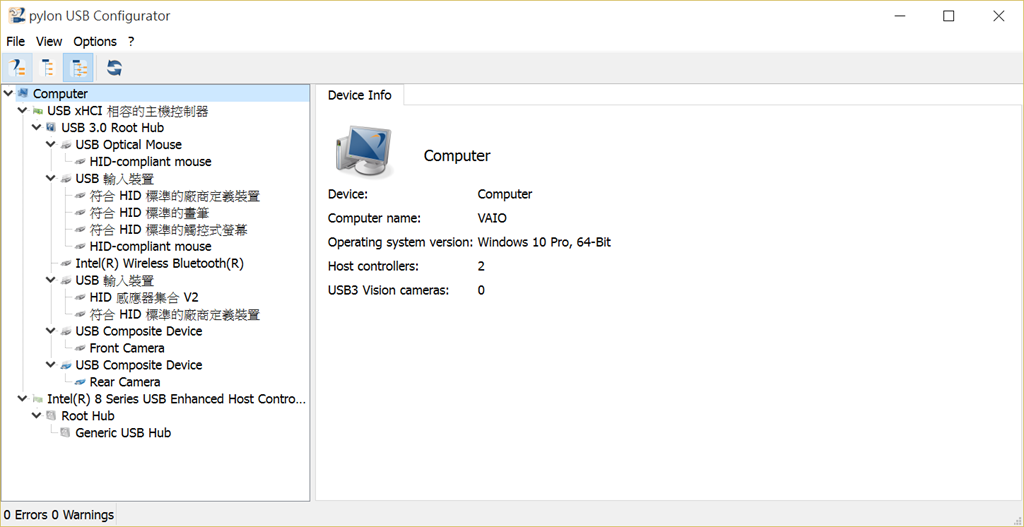1024x527 pixels.
Task: Click the pylon app icon in title bar
Action: (16, 16)
